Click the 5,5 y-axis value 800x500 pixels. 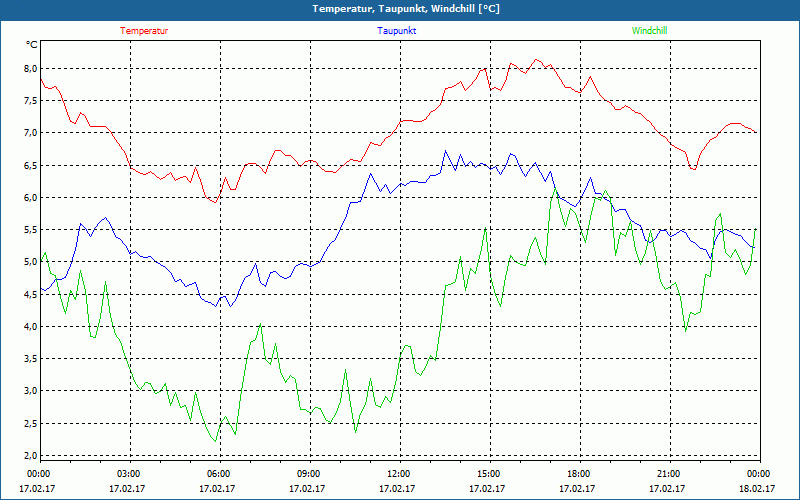coord(31,230)
